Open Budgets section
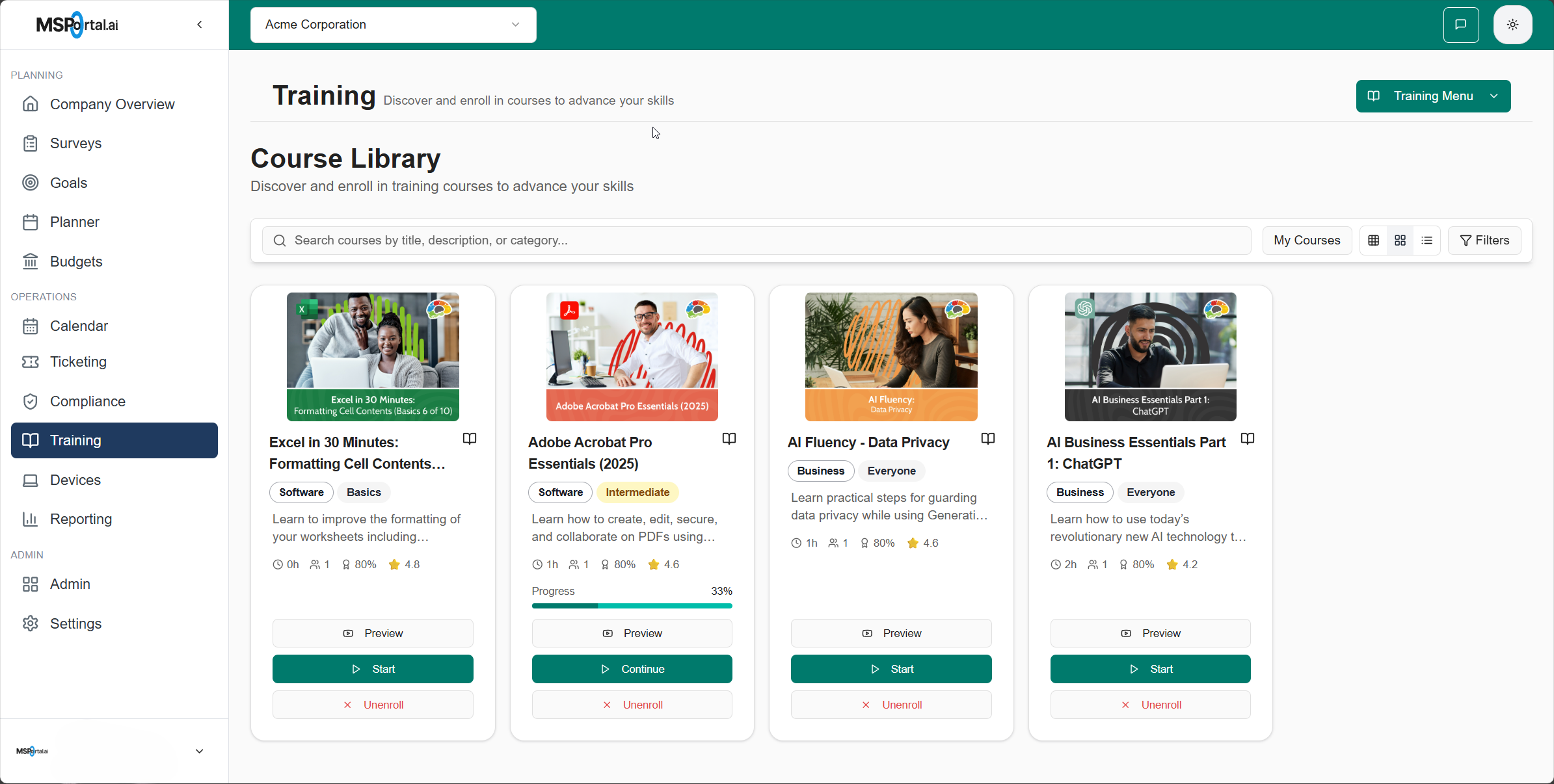Screen dimensions: 1554x784 114,261
